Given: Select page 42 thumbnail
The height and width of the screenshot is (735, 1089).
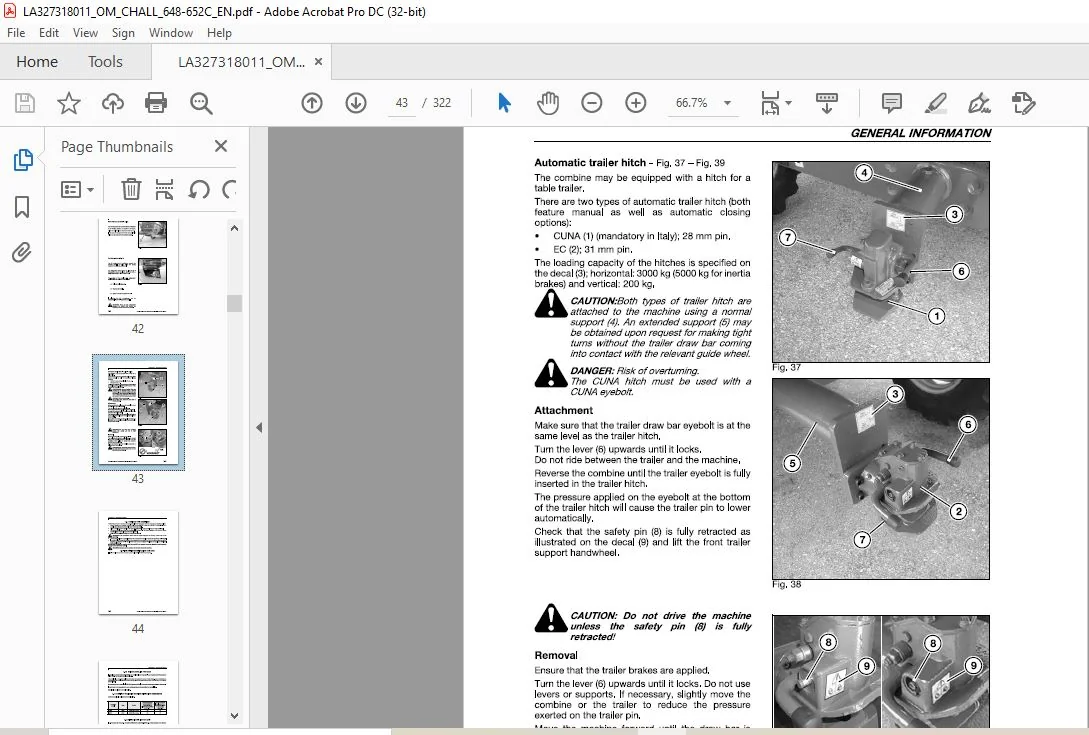Looking at the screenshot, I should pos(138,267).
